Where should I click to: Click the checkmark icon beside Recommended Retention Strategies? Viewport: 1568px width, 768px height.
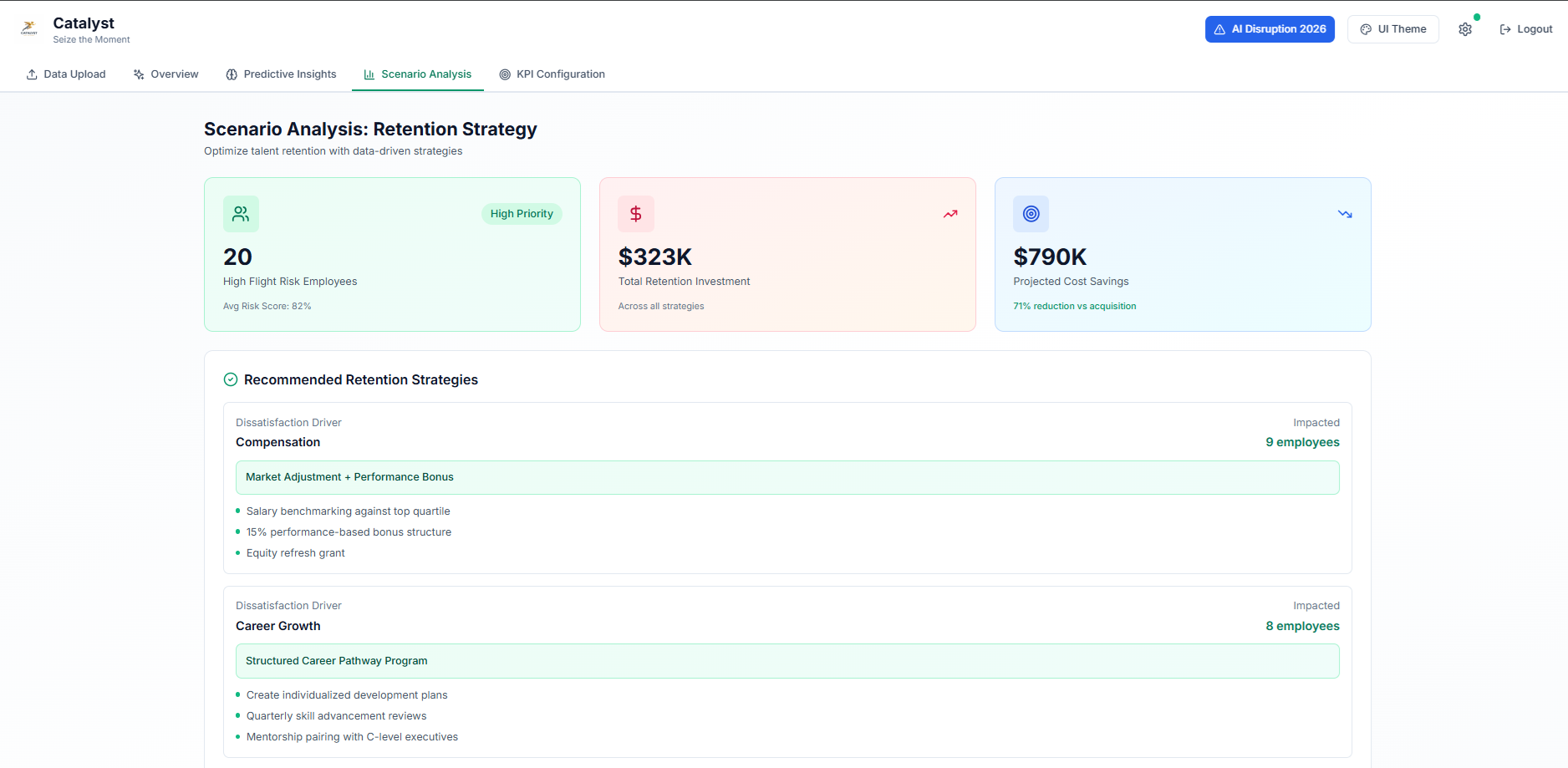tap(231, 379)
